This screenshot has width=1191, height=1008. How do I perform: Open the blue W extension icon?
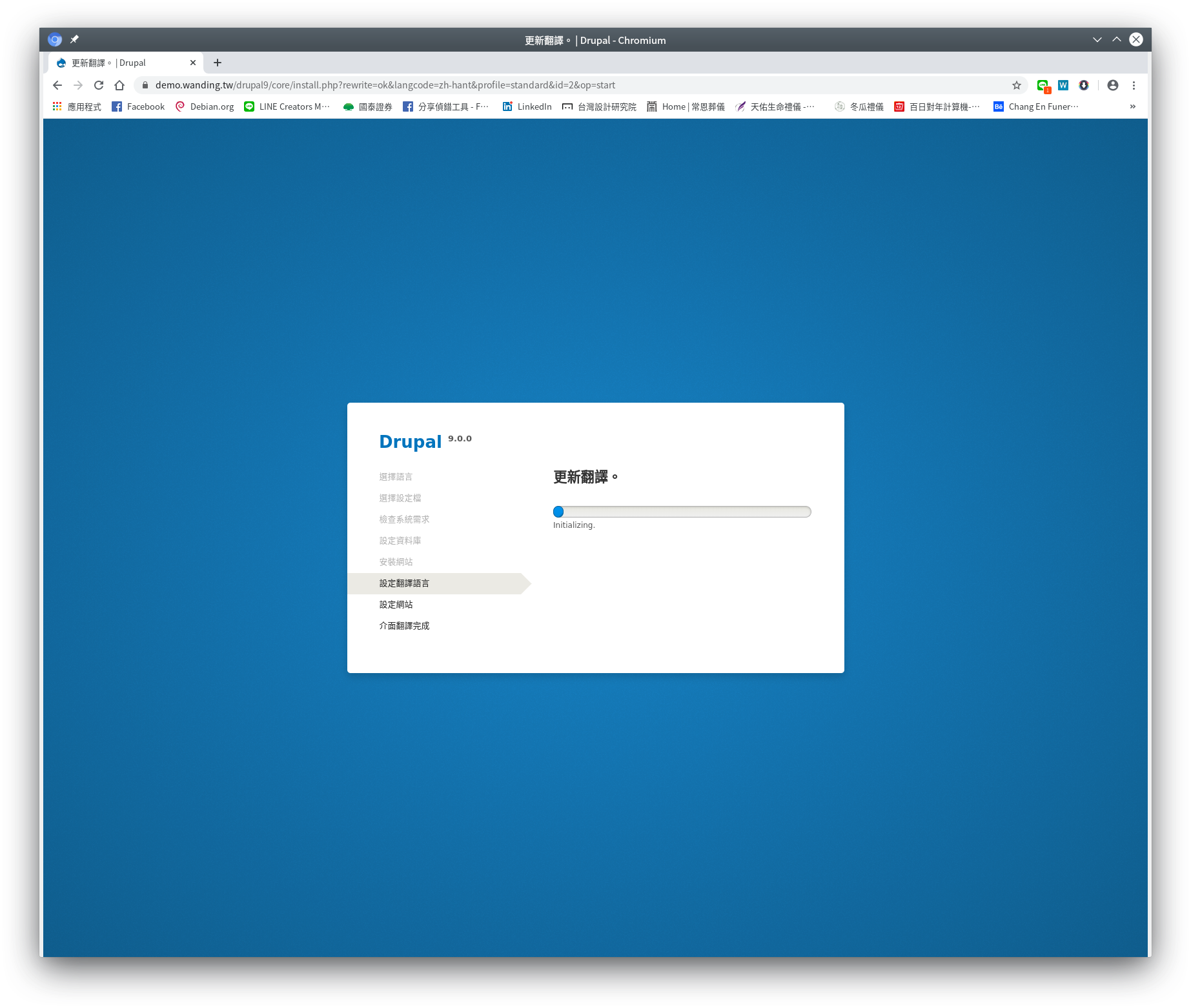[x=1063, y=85]
